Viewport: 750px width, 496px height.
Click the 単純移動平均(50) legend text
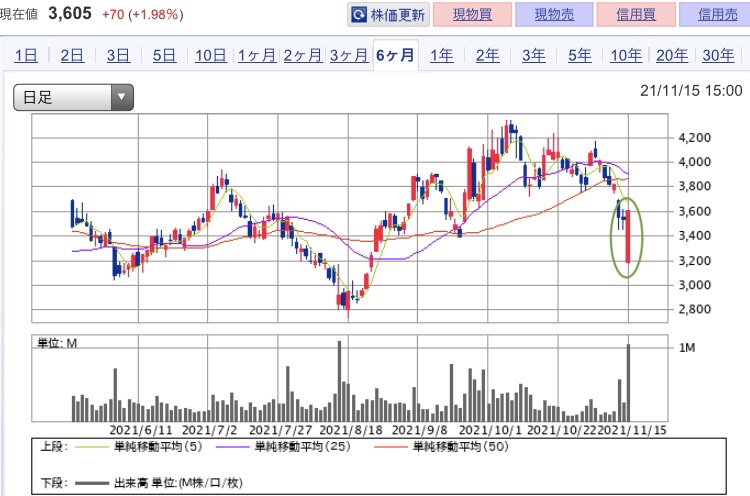point(461,446)
